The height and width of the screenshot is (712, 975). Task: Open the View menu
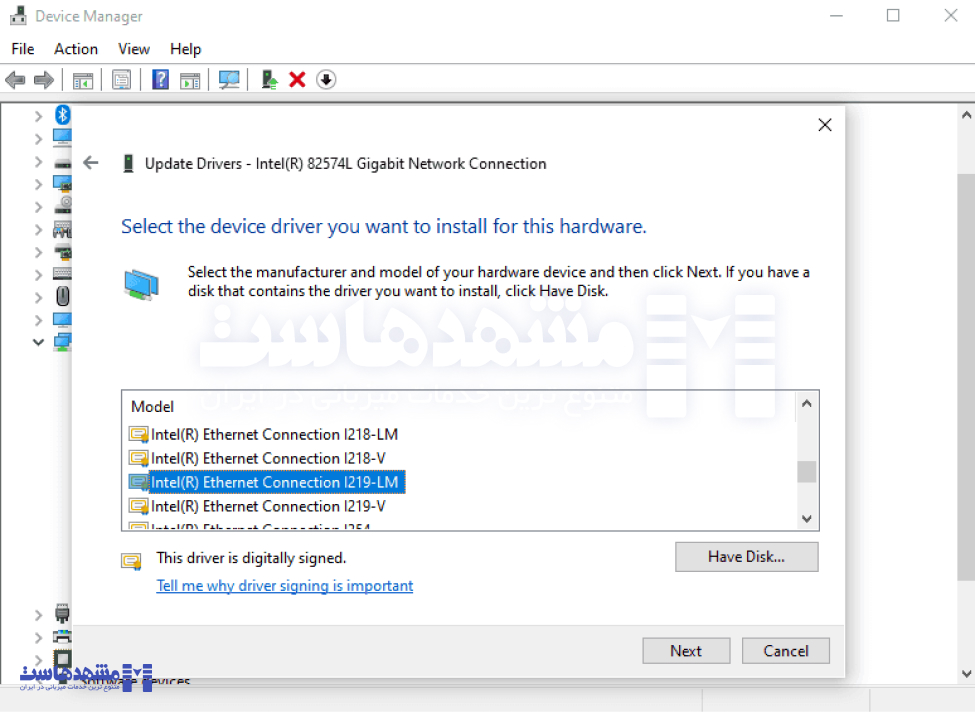[x=134, y=49]
